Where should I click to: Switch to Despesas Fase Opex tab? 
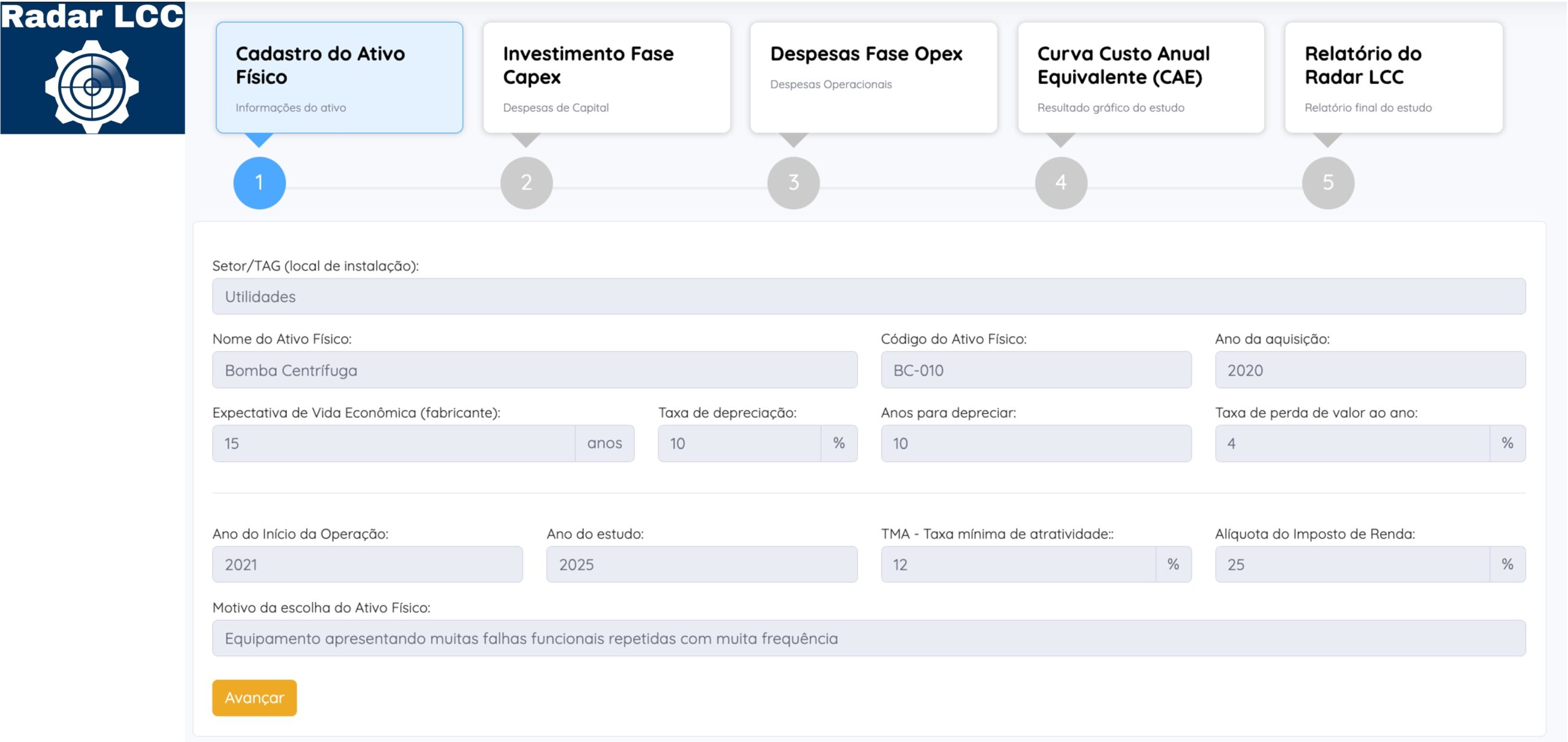pyautogui.click(x=873, y=78)
